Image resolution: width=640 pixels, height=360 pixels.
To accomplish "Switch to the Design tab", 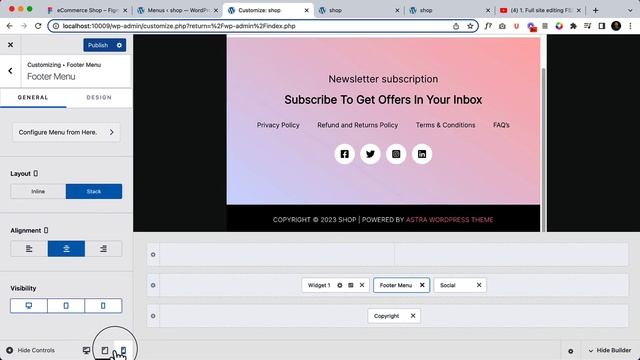I will pos(99,98).
